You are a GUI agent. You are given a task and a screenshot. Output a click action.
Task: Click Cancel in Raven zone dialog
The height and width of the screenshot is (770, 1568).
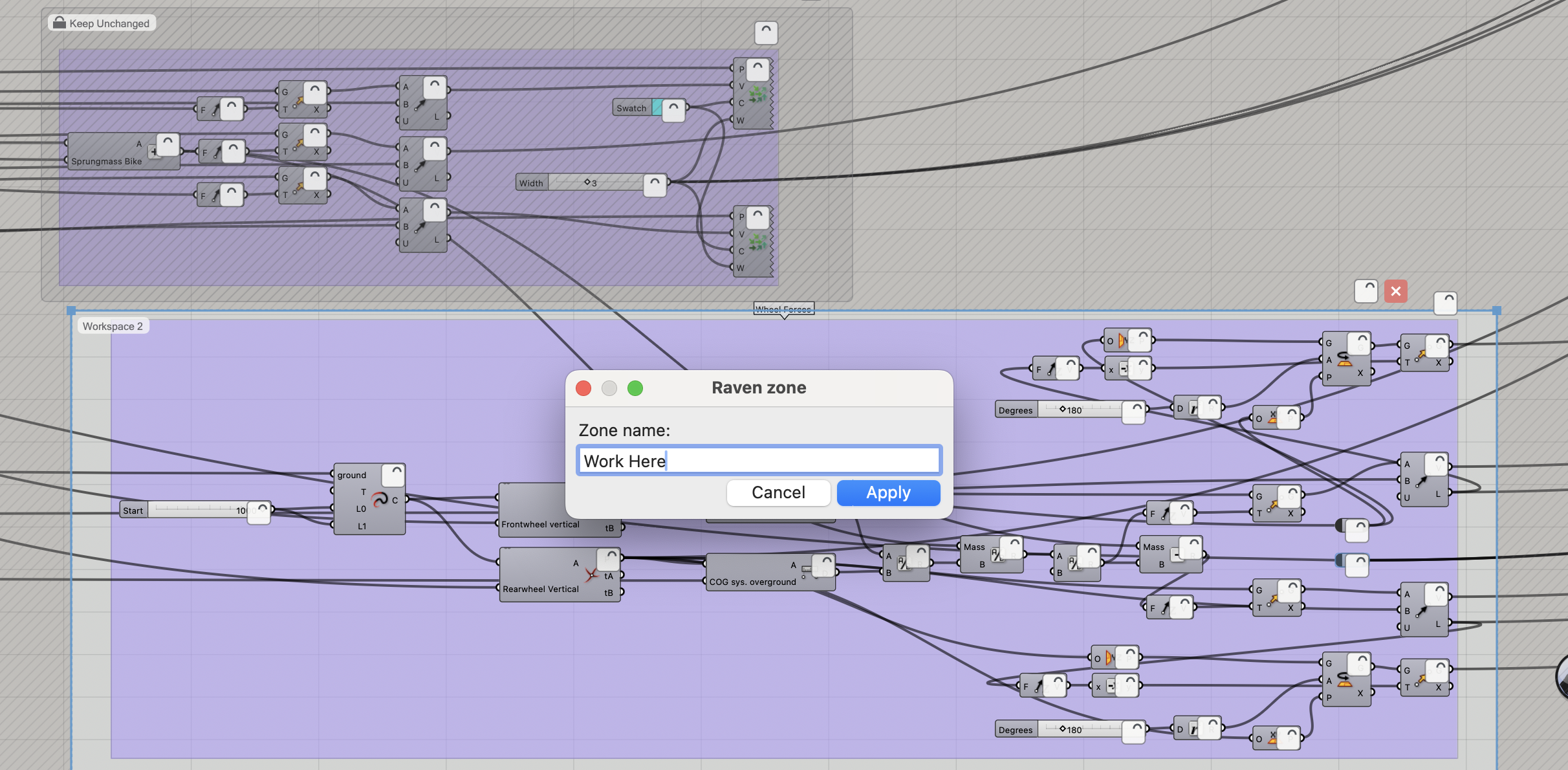pyautogui.click(x=778, y=492)
